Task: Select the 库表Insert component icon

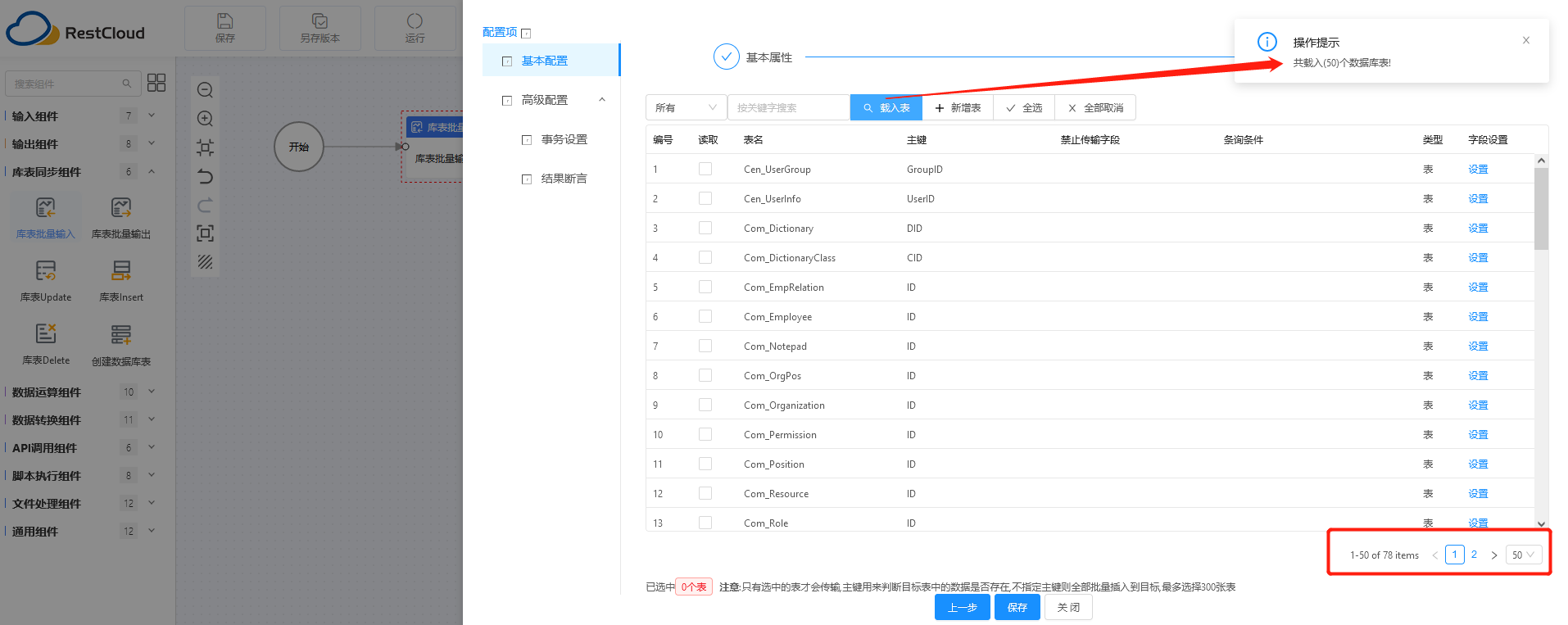Action: click(x=121, y=270)
